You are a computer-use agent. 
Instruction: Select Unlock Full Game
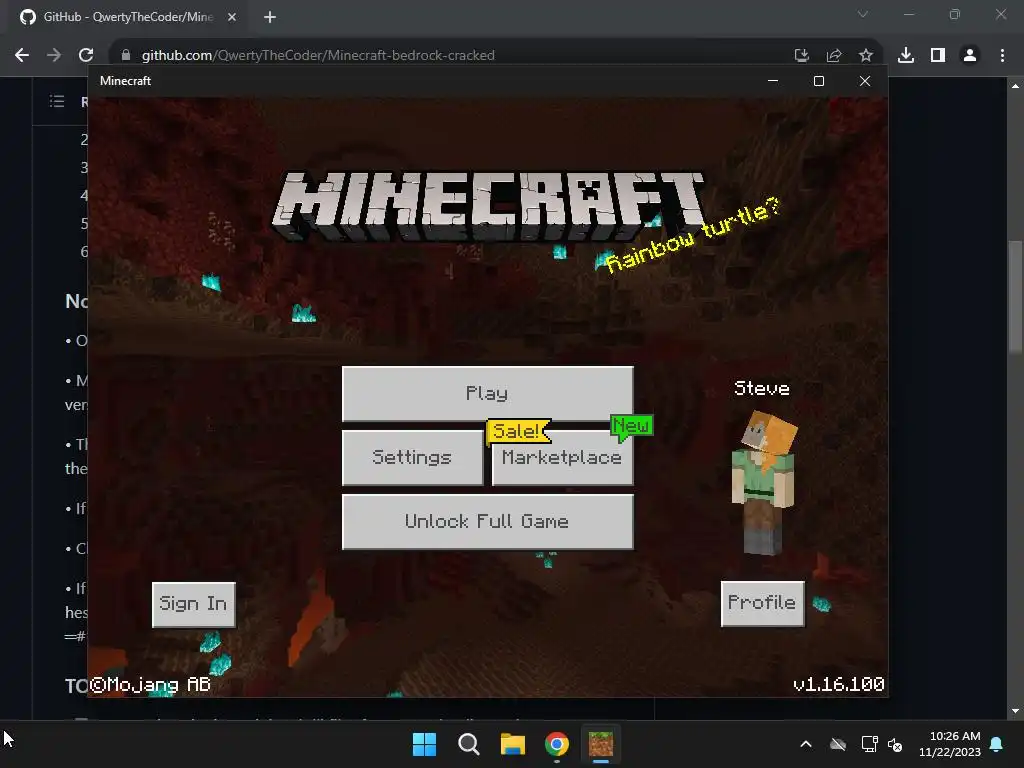pyautogui.click(x=487, y=521)
